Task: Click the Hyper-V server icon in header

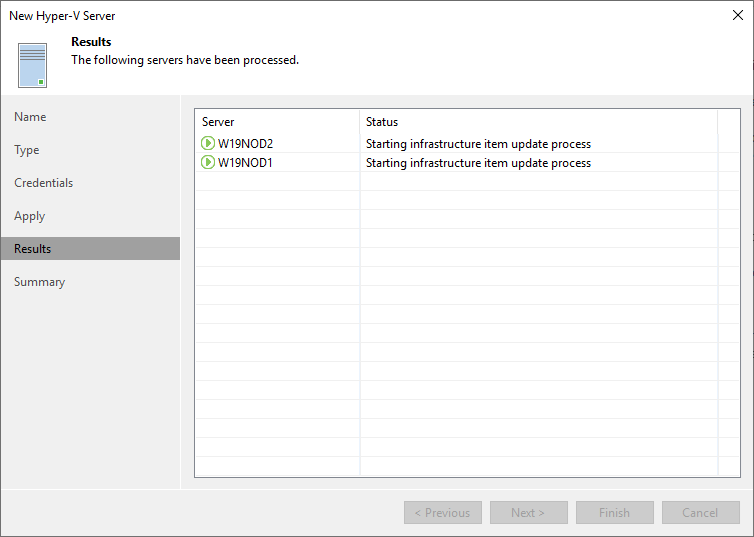Action: click(x=33, y=65)
